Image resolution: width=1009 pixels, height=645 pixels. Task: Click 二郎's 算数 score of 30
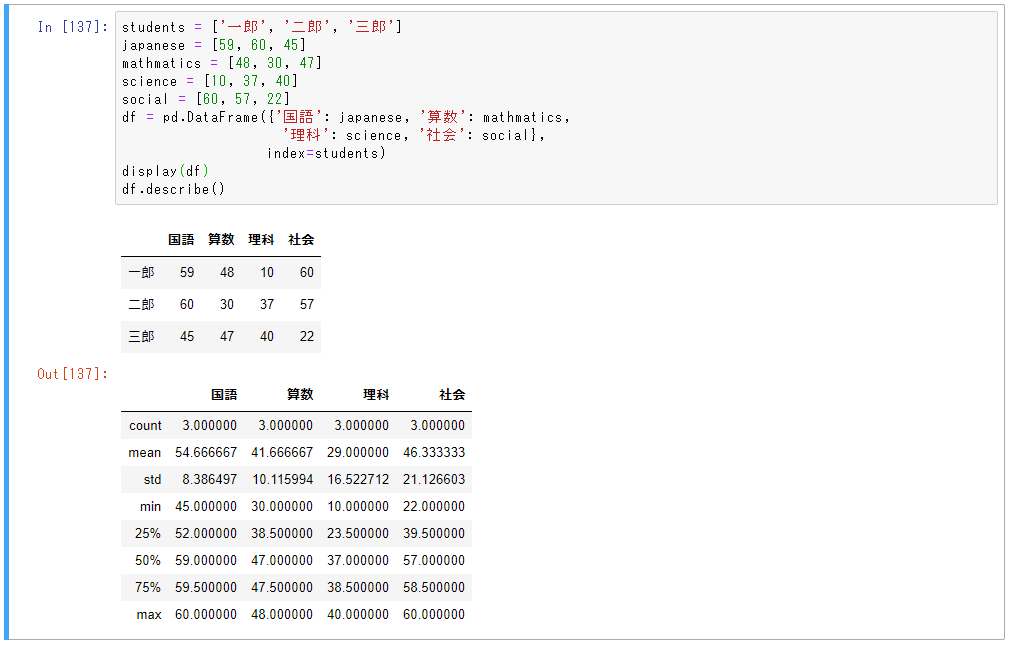click(x=227, y=304)
